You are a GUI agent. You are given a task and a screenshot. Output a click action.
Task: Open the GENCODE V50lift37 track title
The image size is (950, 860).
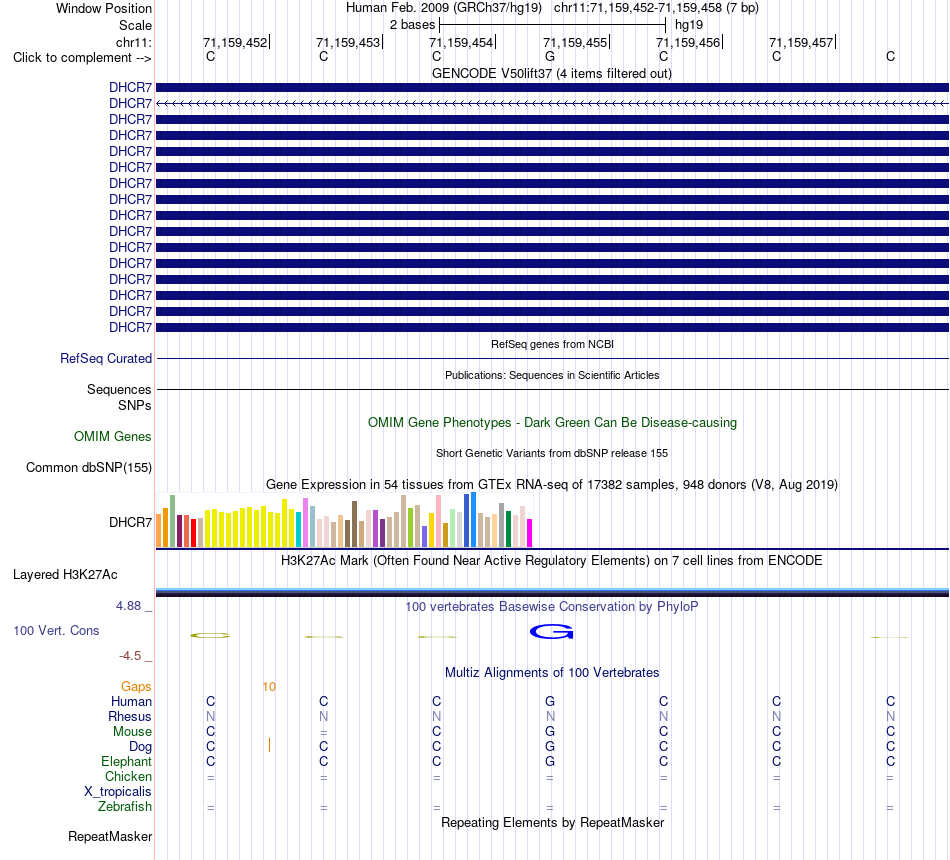click(x=552, y=73)
